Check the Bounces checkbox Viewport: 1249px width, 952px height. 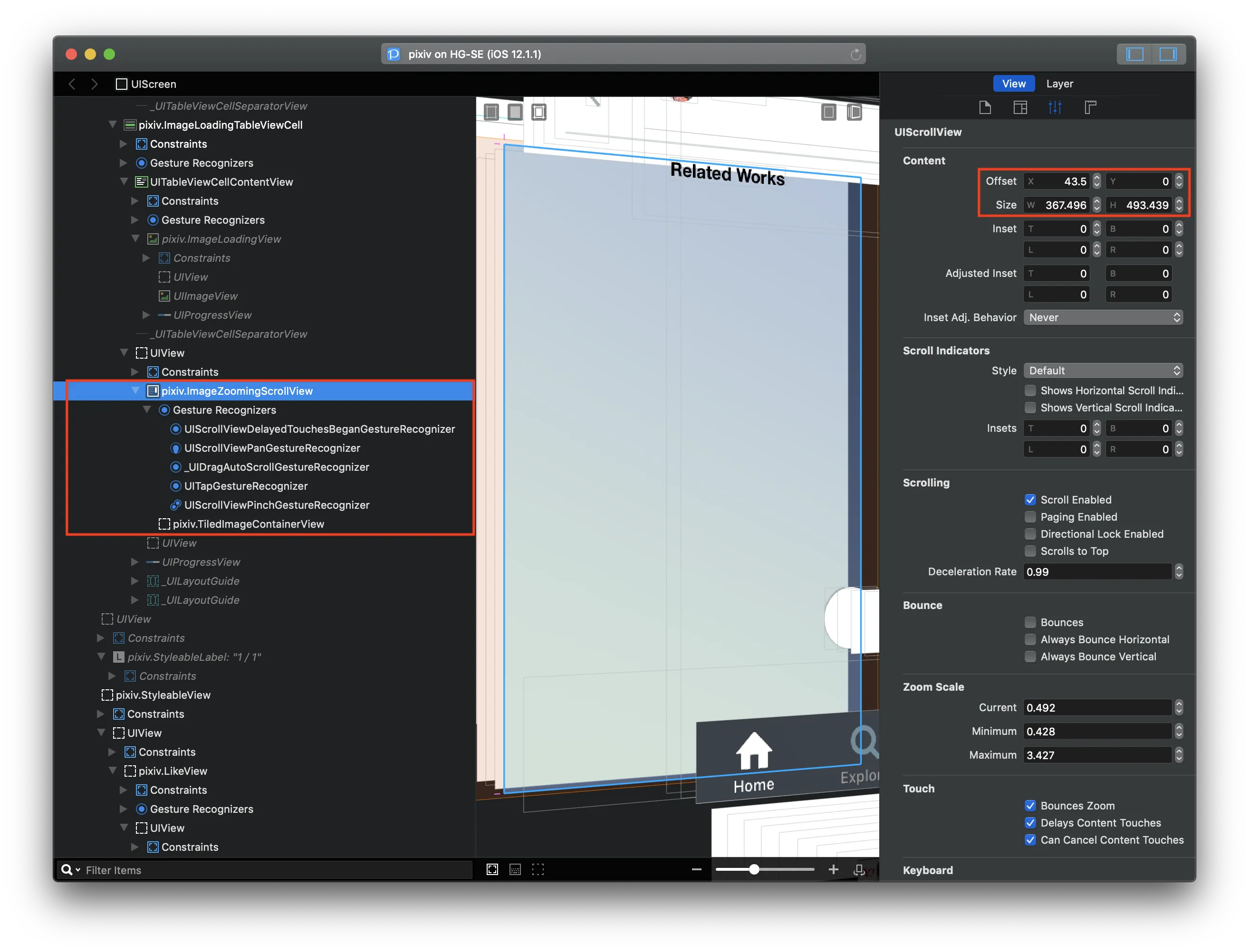1030,622
